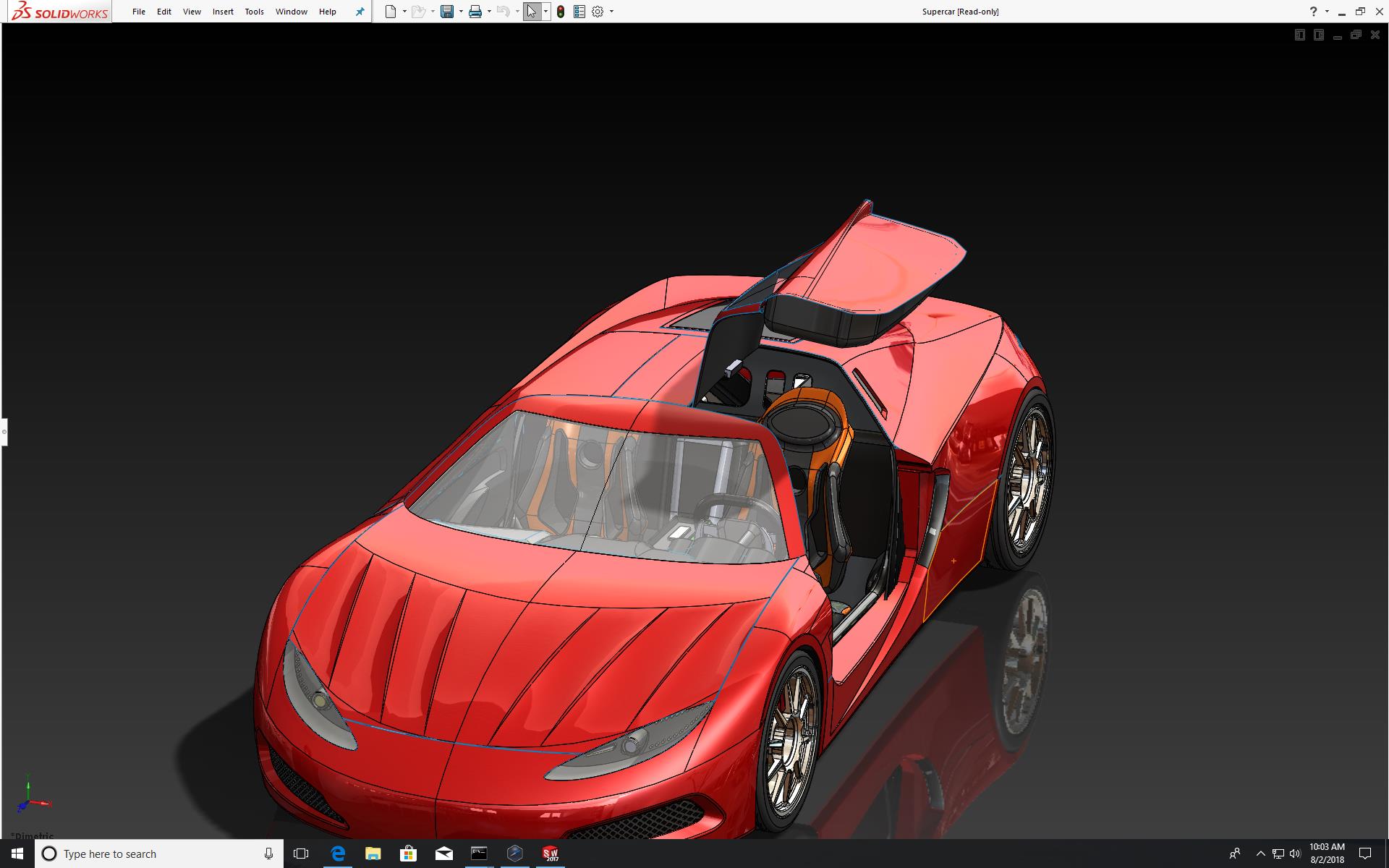1389x868 pixels.
Task: Click the Print icon
Action: 475,12
